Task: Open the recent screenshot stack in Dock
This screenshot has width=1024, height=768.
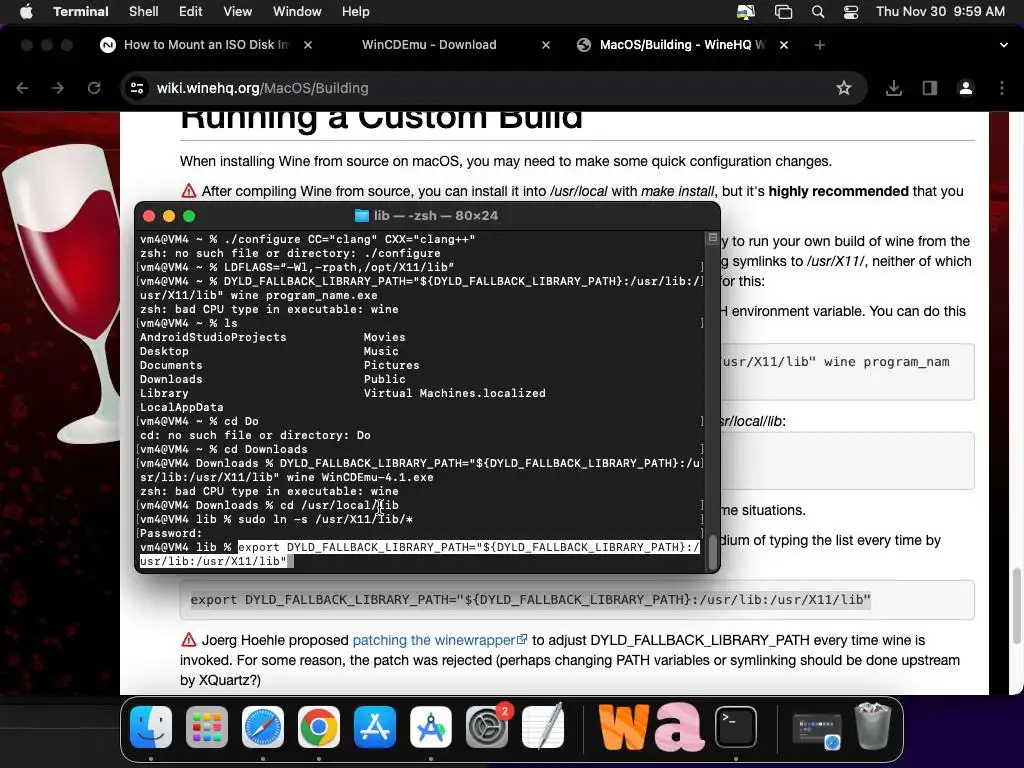Action: [x=817, y=730]
